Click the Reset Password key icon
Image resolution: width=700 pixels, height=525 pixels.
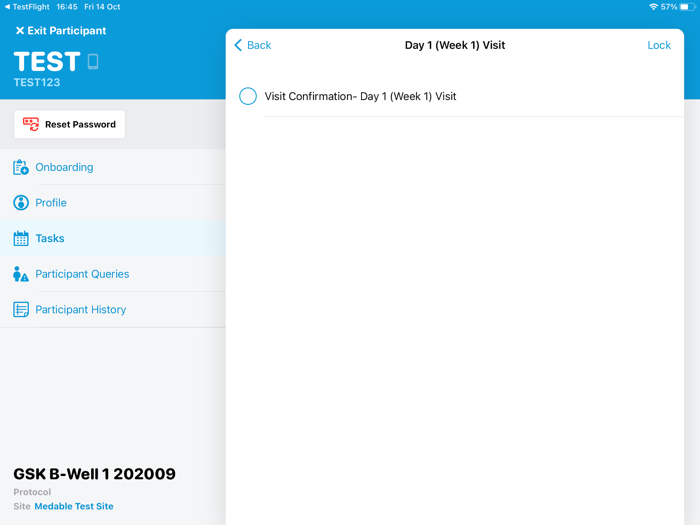pos(31,124)
